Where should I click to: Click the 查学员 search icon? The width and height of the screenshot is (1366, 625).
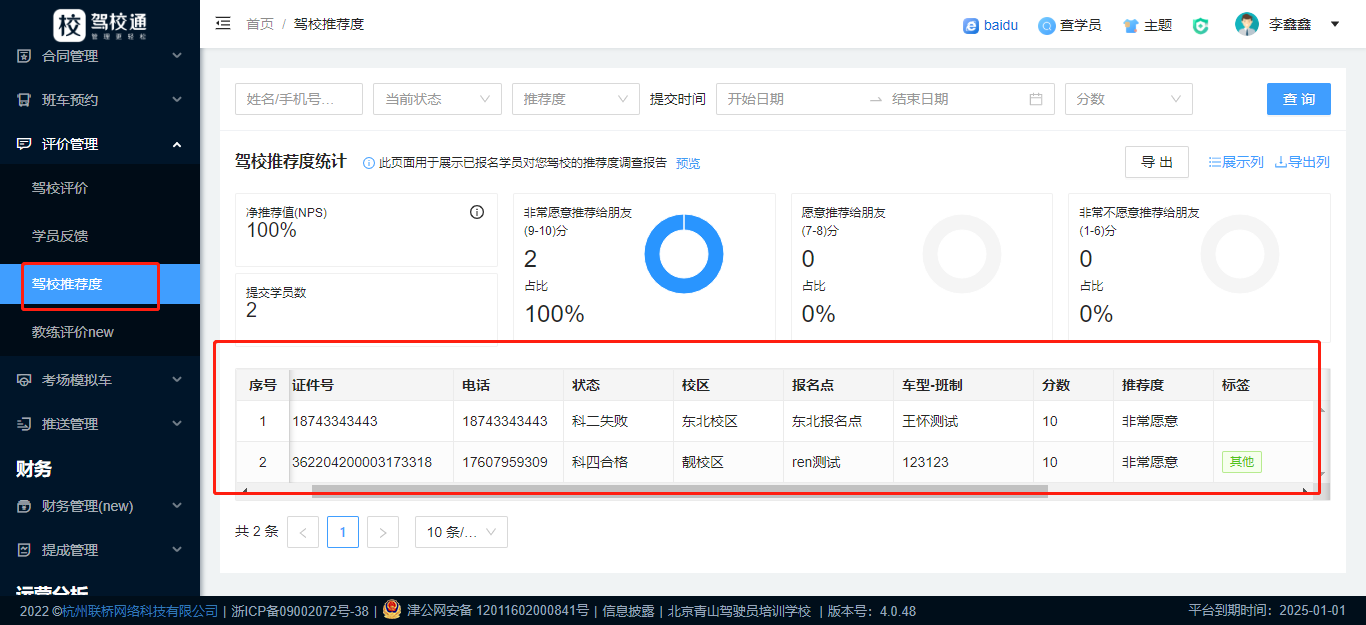point(1046,26)
